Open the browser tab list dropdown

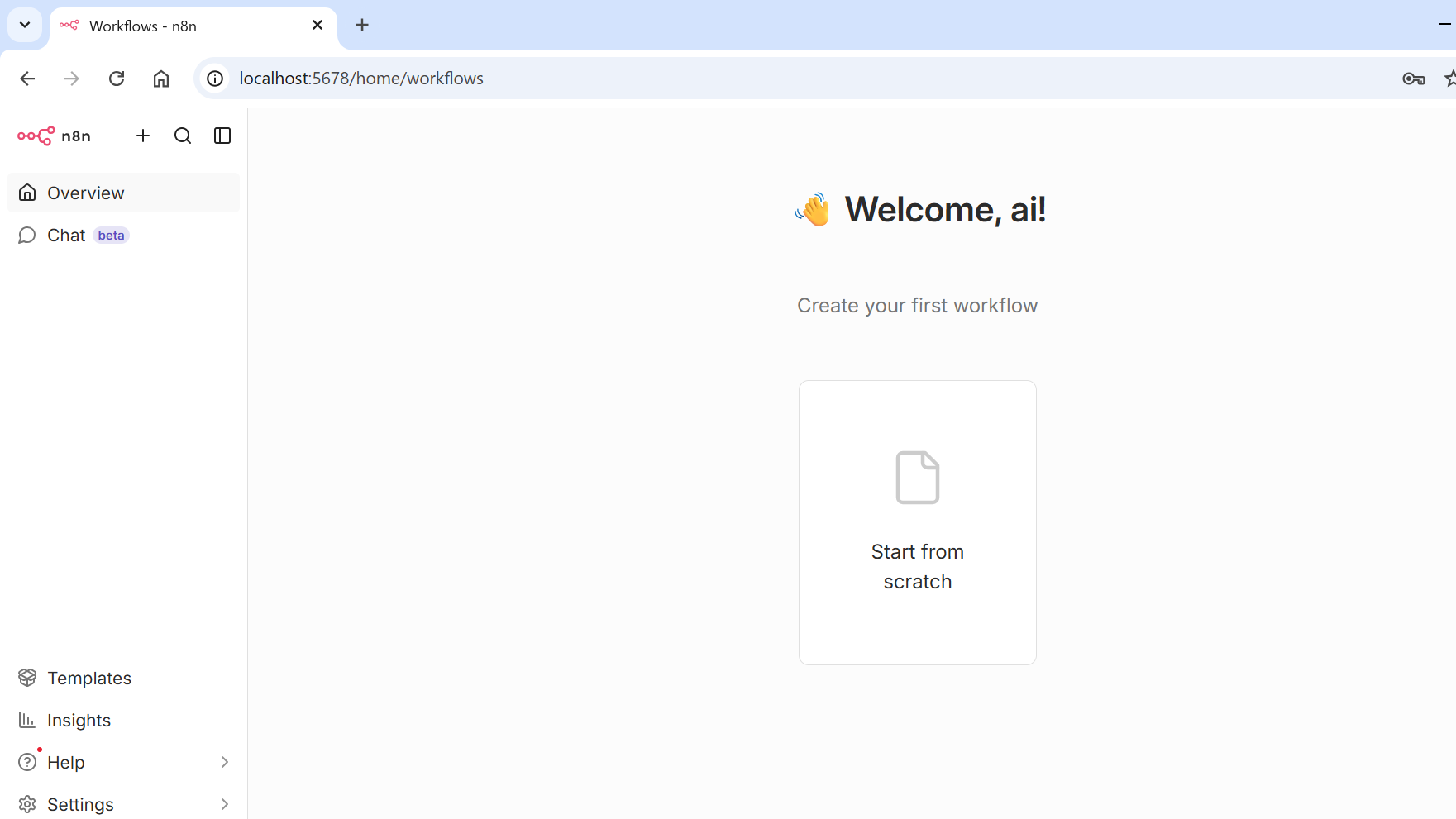point(25,25)
